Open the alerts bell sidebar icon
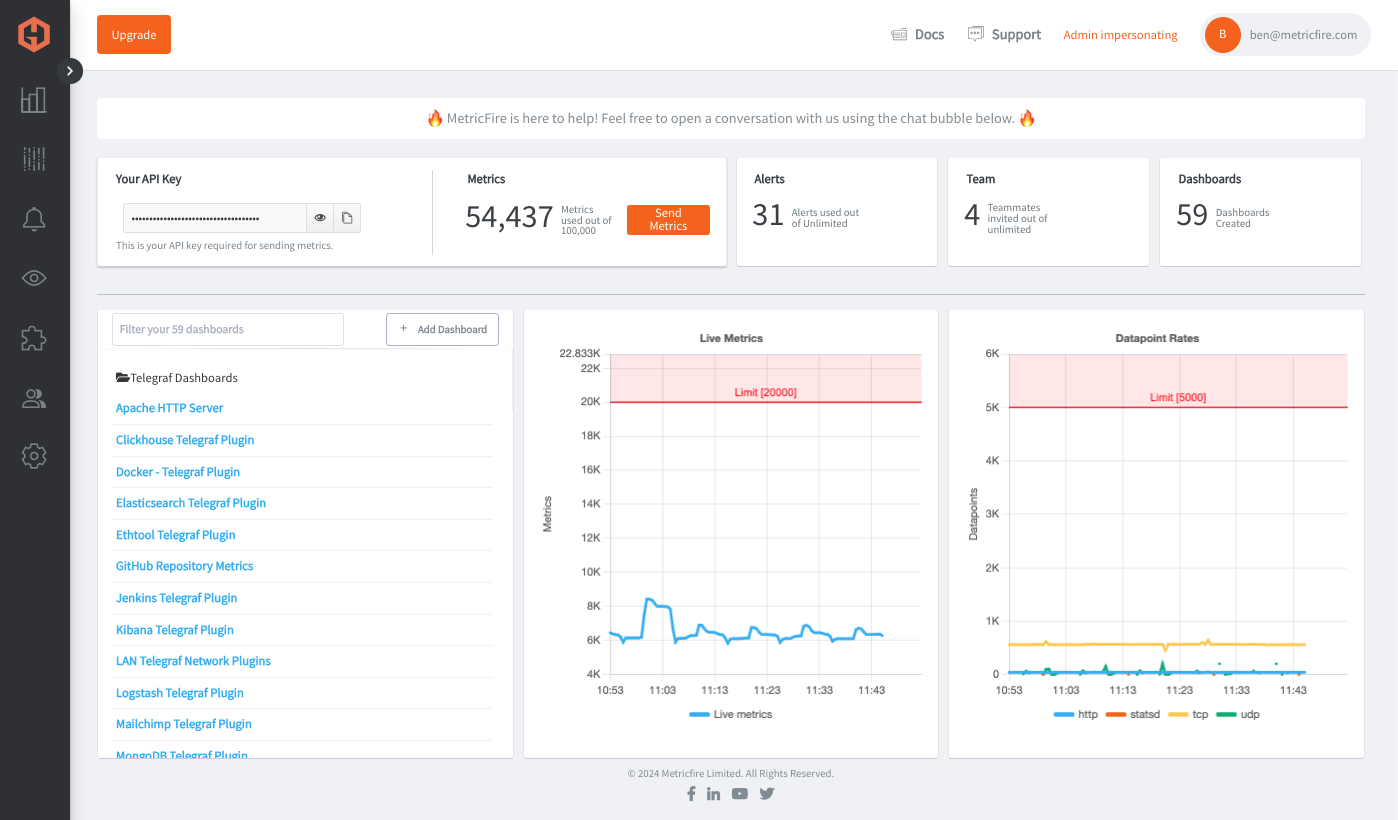The height and width of the screenshot is (820, 1398). [x=34, y=219]
